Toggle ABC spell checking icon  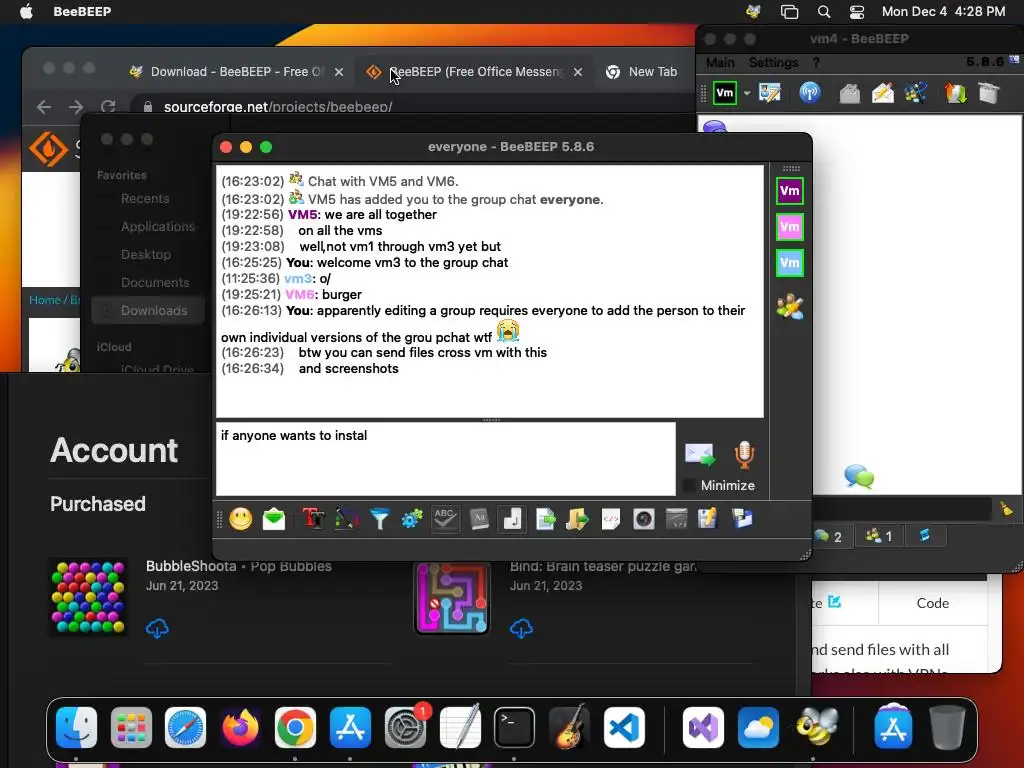pos(445,519)
